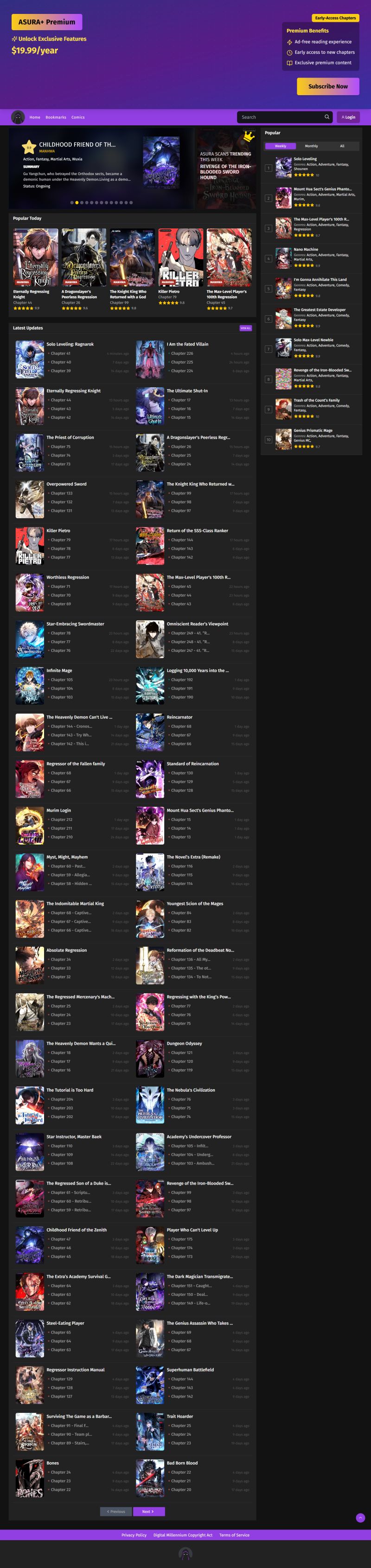The width and height of the screenshot is (371, 1568).
Task: Click the scroll-to-top arrow button
Action: coord(360,1517)
